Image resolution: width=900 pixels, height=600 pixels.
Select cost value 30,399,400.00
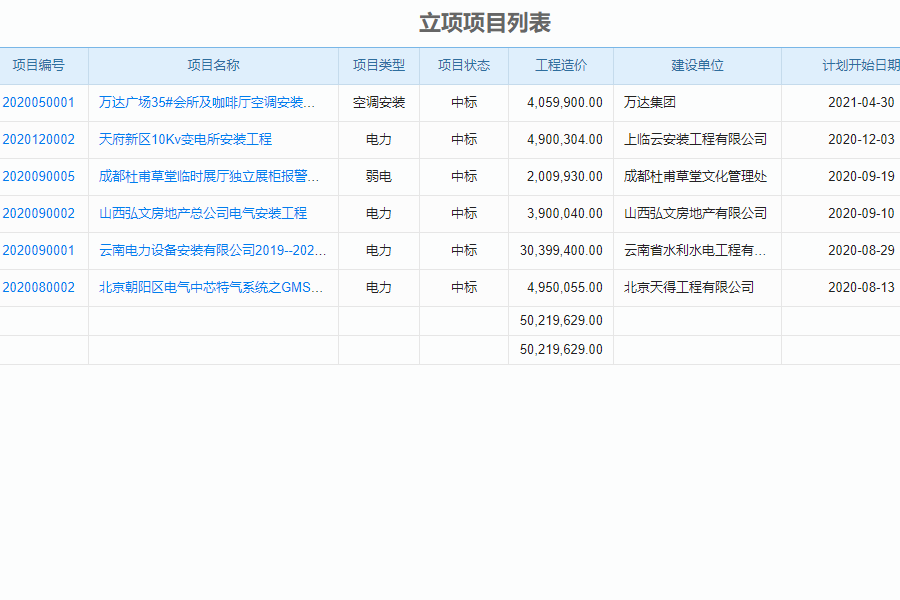tap(561, 251)
